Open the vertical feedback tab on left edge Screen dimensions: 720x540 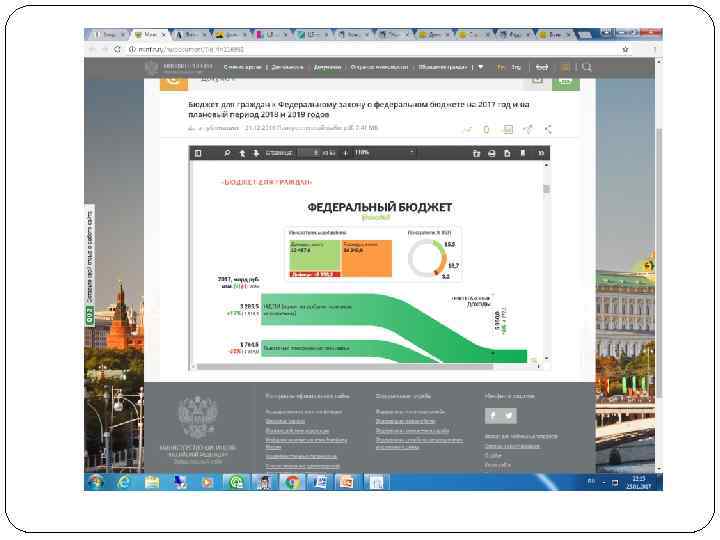90,266
